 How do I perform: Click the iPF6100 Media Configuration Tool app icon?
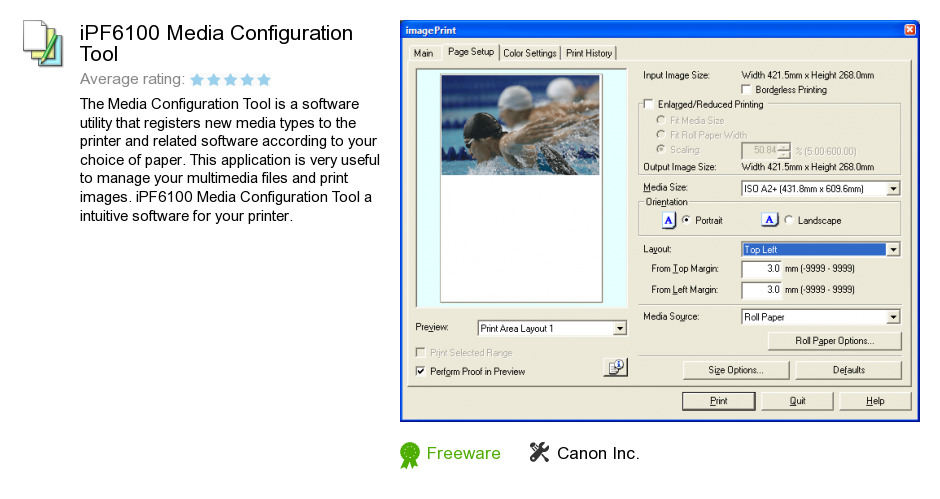(x=43, y=43)
